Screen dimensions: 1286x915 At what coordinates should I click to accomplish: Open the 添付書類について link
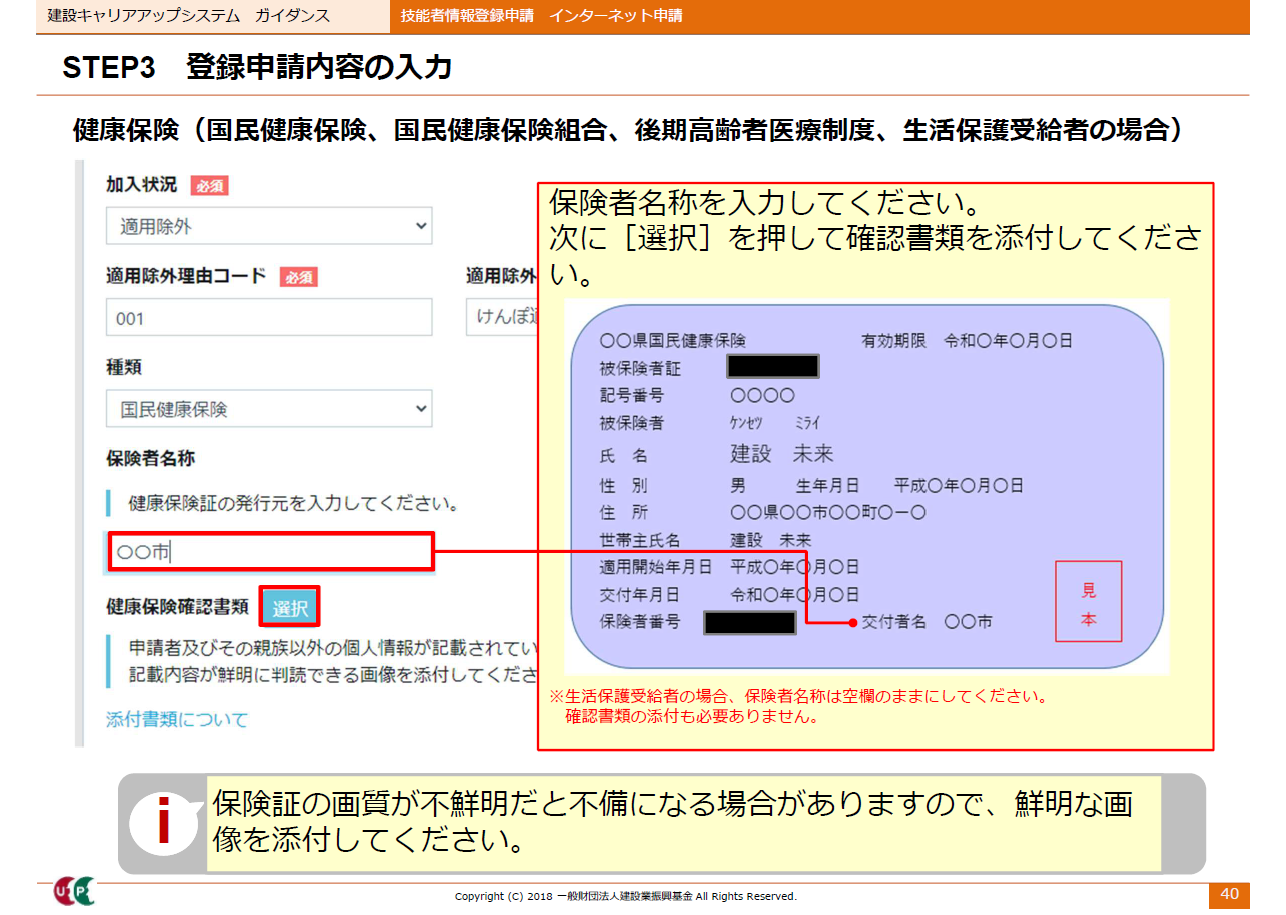177,719
